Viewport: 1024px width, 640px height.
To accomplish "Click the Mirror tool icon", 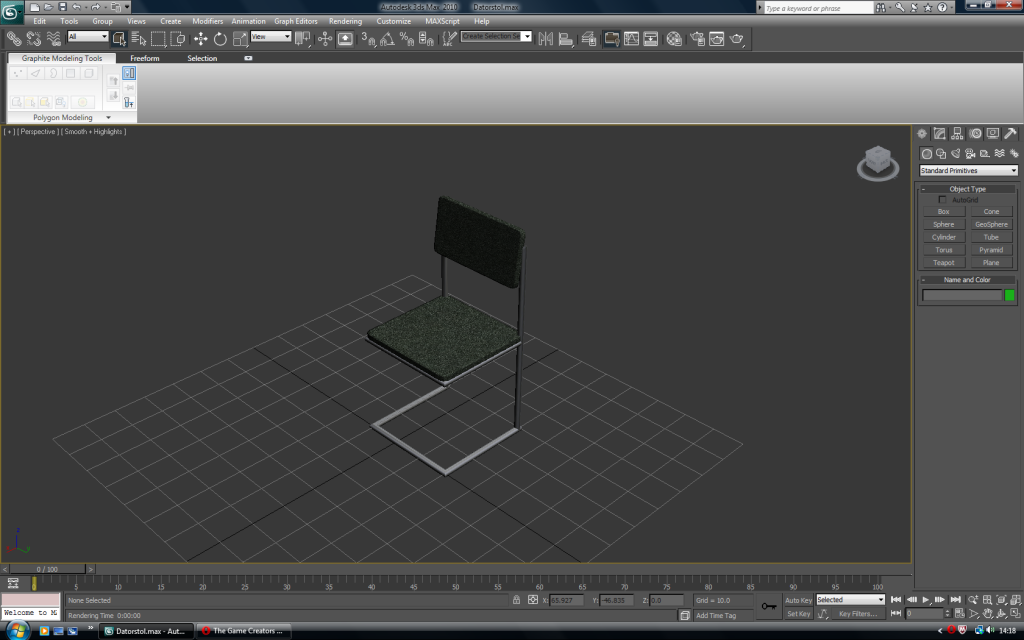I will [x=545, y=39].
